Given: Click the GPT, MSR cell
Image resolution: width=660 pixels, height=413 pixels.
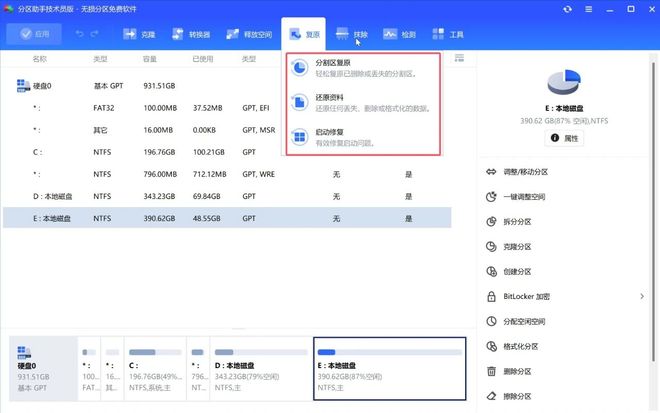Looking at the screenshot, I should coord(258,130).
